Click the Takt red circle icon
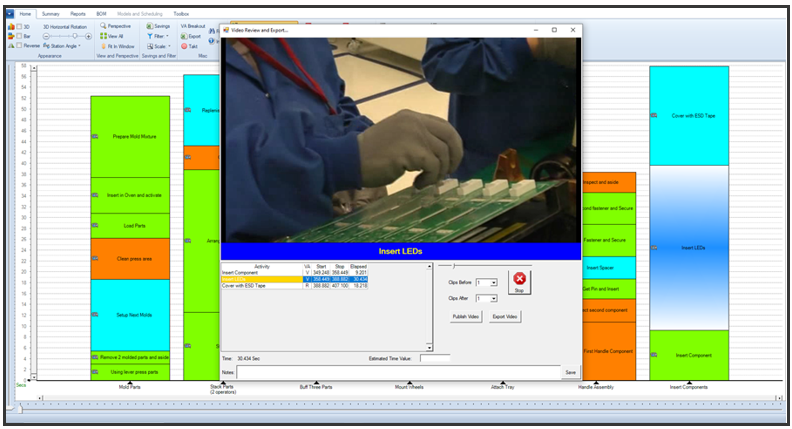792x429 pixels. coord(184,46)
